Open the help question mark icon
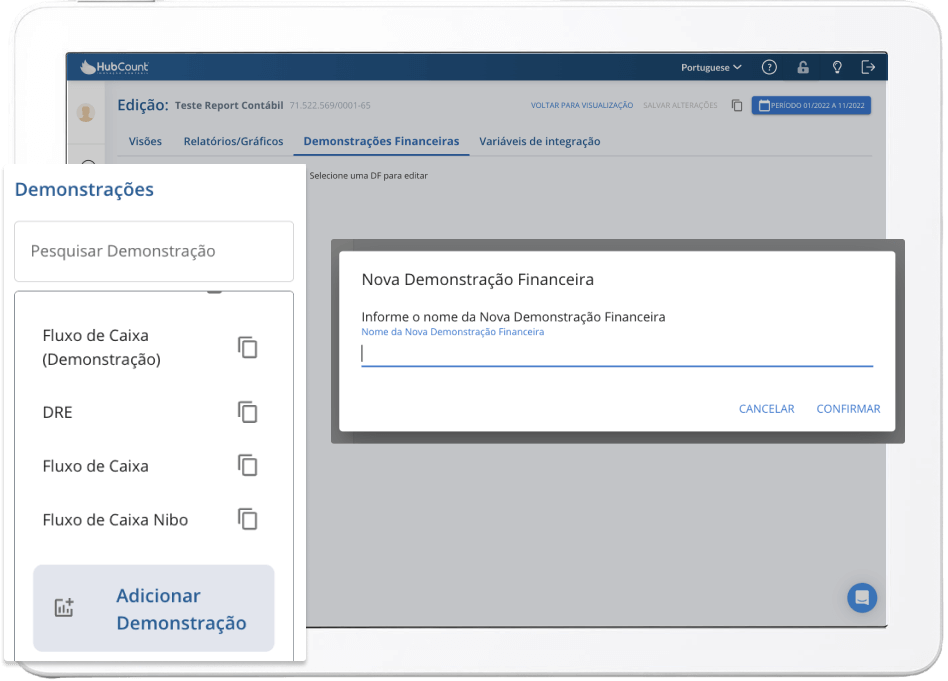Screen dimensions: 948x681 [769, 67]
